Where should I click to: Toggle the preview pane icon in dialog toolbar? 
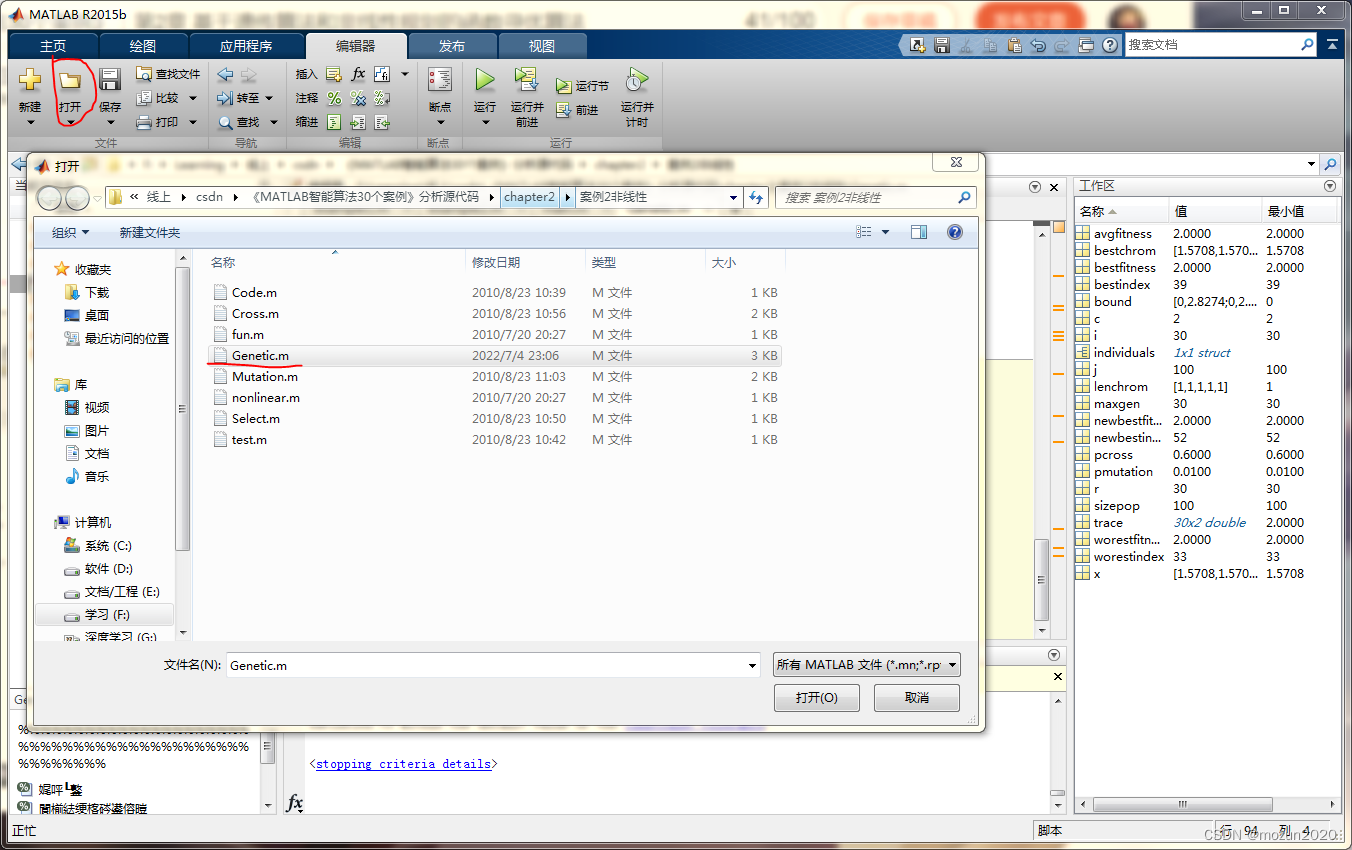tap(919, 232)
